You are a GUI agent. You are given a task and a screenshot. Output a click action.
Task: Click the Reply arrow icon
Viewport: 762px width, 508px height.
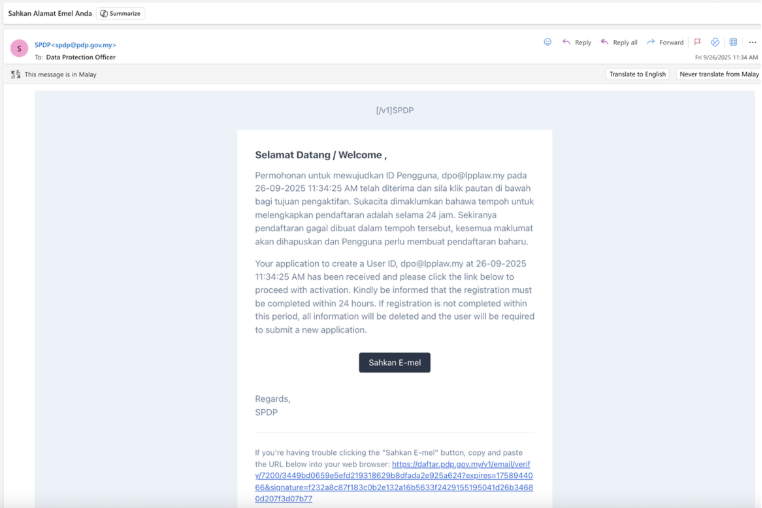coord(566,42)
